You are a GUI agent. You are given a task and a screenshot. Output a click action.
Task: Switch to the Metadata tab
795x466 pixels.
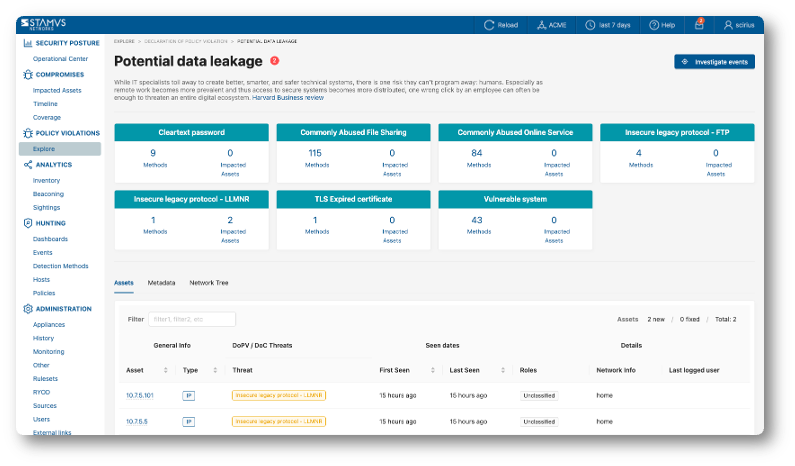tap(161, 283)
